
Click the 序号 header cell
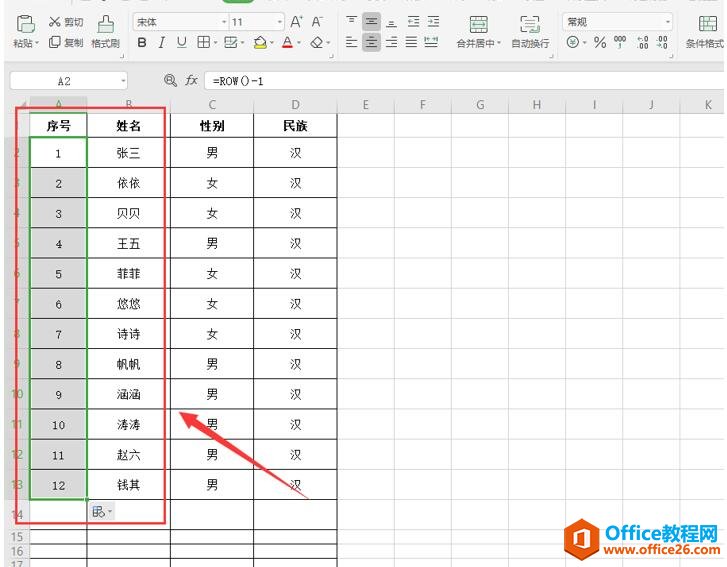point(58,125)
